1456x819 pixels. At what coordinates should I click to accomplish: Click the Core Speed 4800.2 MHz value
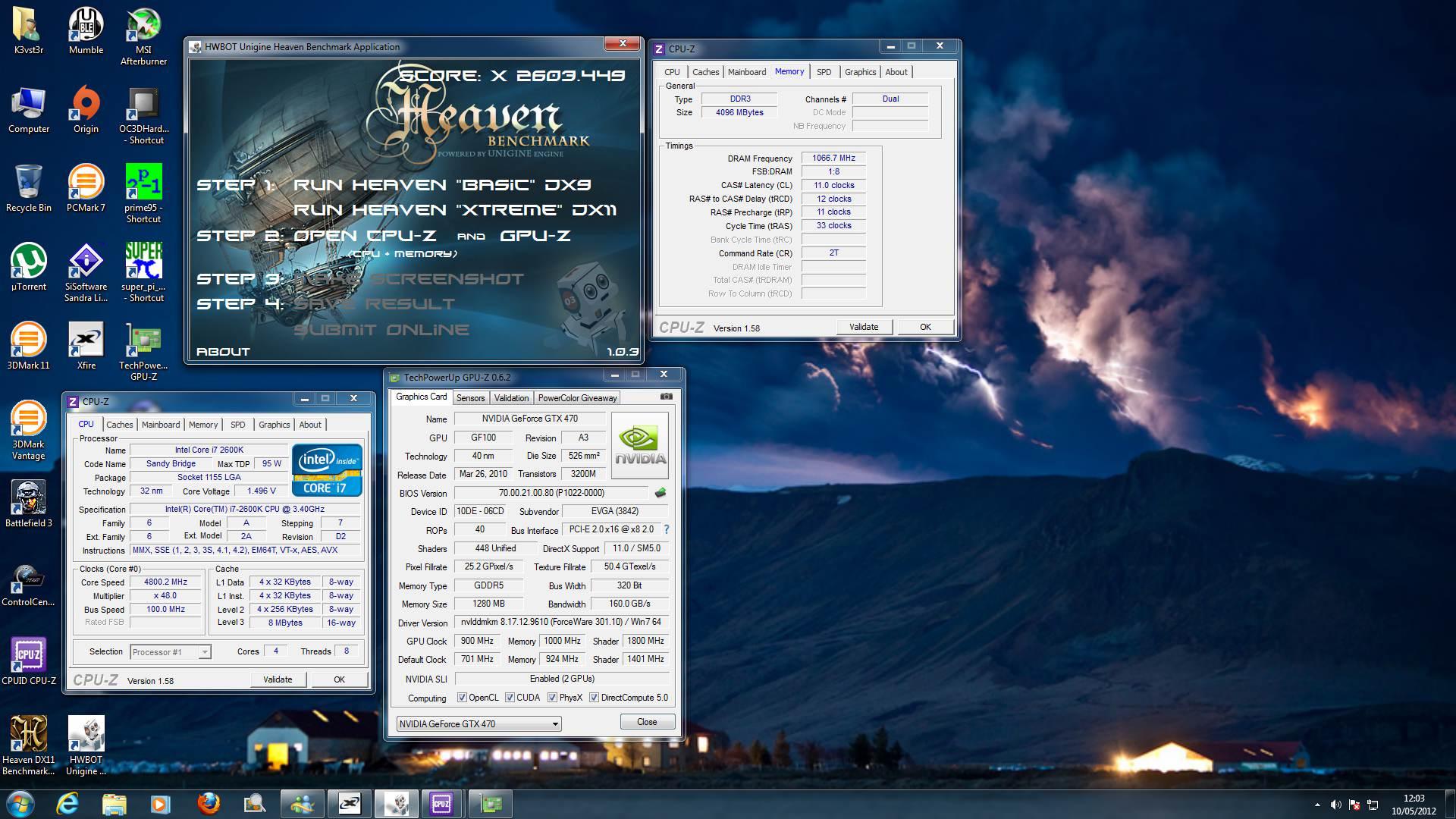(165, 582)
